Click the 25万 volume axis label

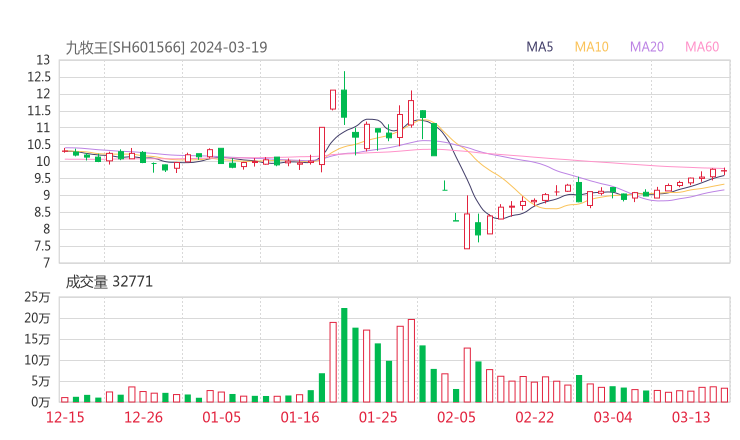click(37, 297)
